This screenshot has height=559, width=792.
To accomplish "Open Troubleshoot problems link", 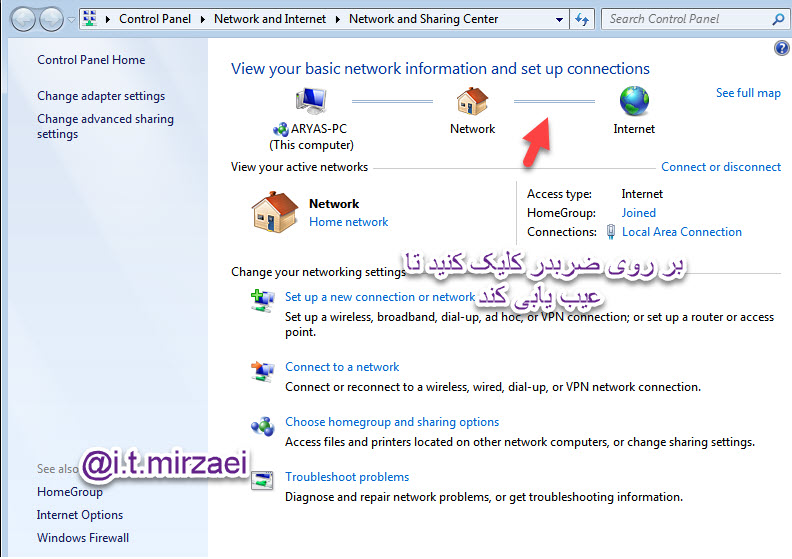I will [347, 477].
